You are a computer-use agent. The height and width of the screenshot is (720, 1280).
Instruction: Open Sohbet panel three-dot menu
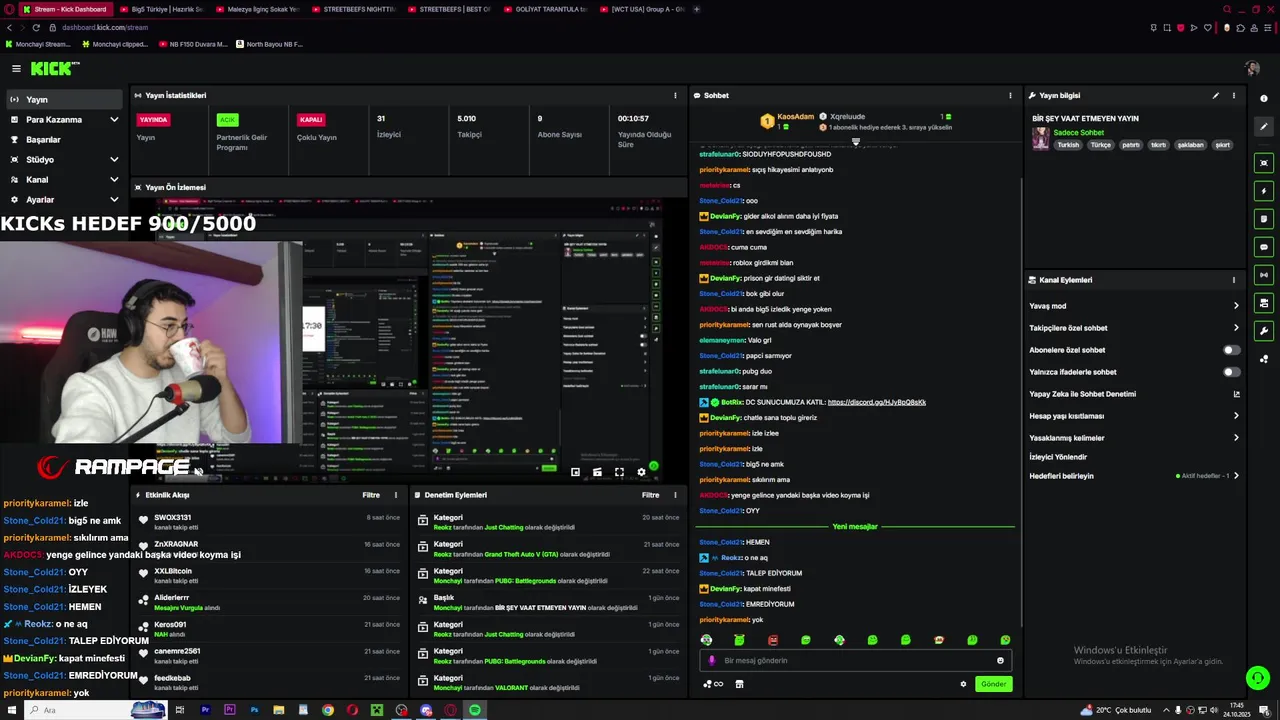(1010, 96)
